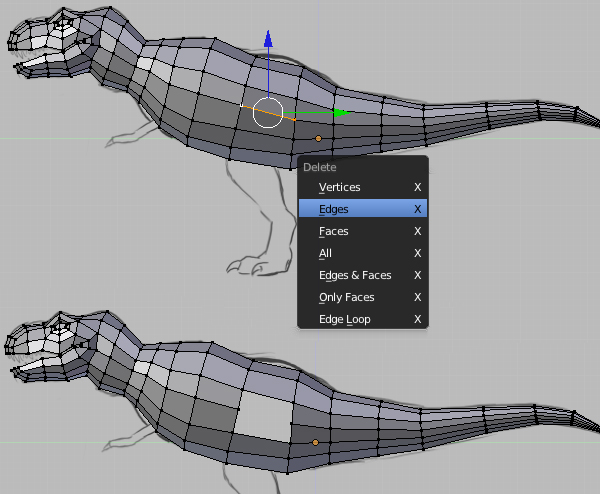Select Edge Loop delete option
600x494 pixels.
click(362, 319)
